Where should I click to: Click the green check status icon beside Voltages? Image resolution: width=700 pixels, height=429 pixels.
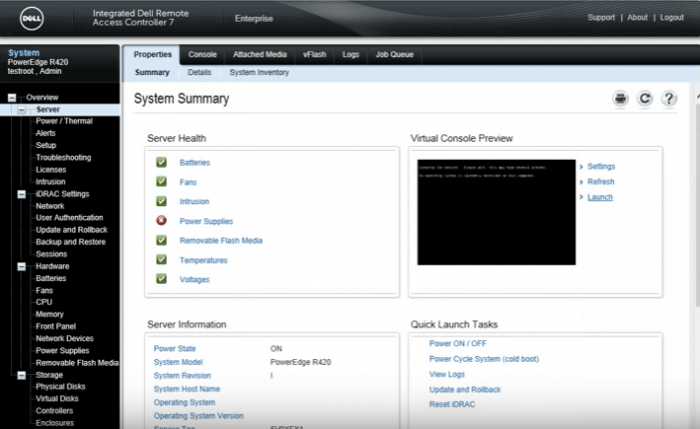point(161,279)
